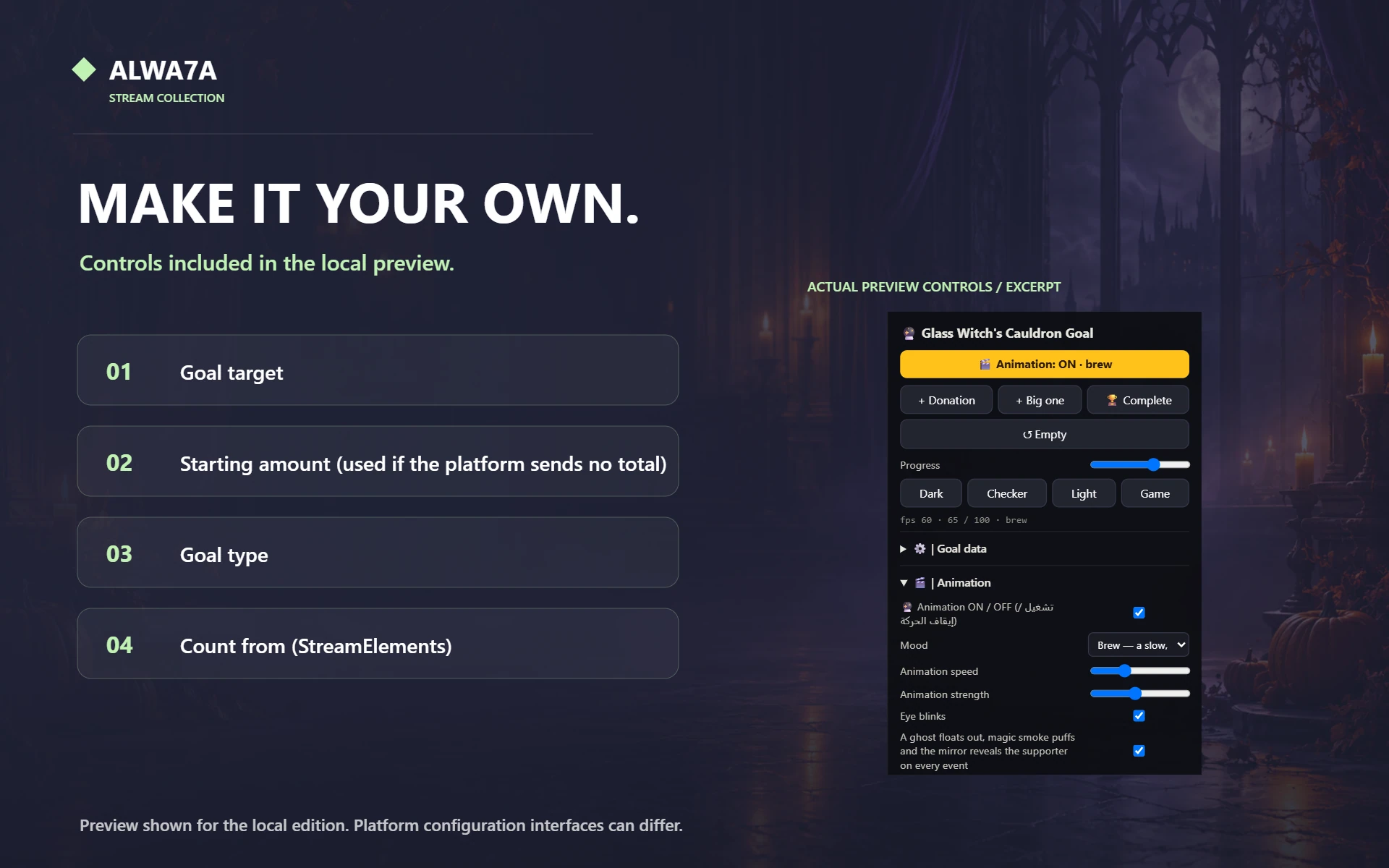The height and width of the screenshot is (868, 1389).
Task: Click the STREAM COLLECTION subtitle text
Action: [x=166, y=98]
